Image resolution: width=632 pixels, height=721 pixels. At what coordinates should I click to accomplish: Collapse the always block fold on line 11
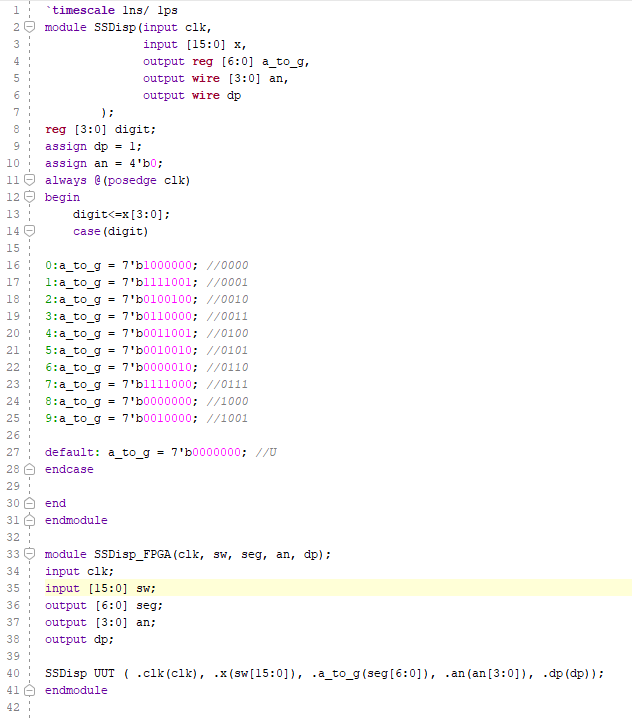coord(29,180)
